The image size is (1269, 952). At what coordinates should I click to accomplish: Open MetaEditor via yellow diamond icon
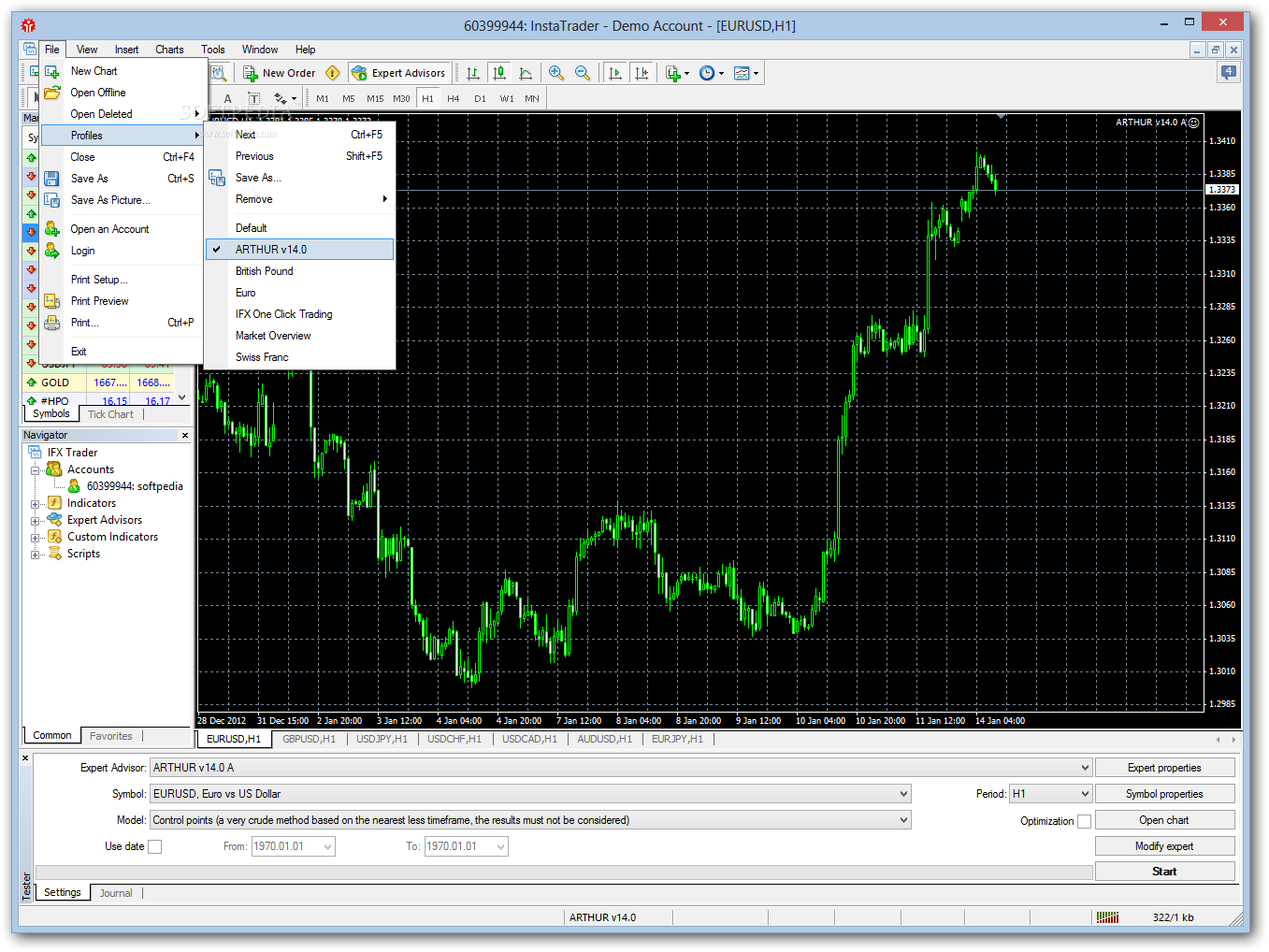tap(333, 73)
